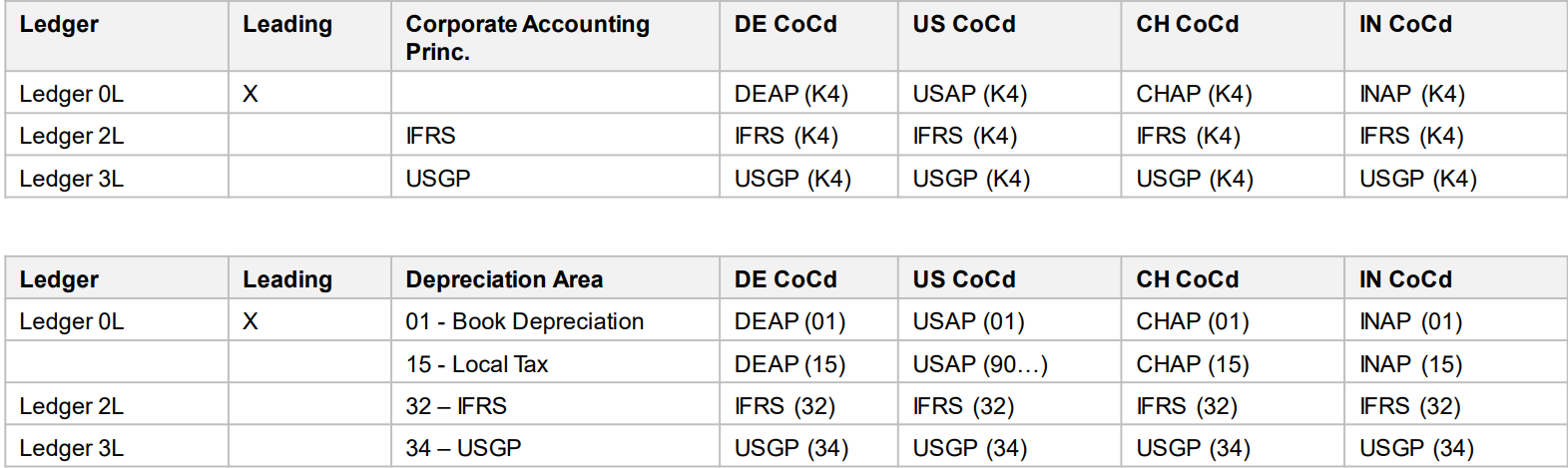This screenshot has width=1568, height=468.
Task: Select the IFRS corporate accounting principle cell
Action: coord(555,135)
